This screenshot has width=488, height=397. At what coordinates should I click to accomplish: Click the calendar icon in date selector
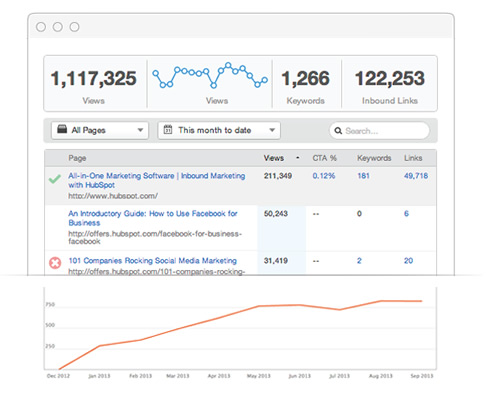click(x=168, y=130)
